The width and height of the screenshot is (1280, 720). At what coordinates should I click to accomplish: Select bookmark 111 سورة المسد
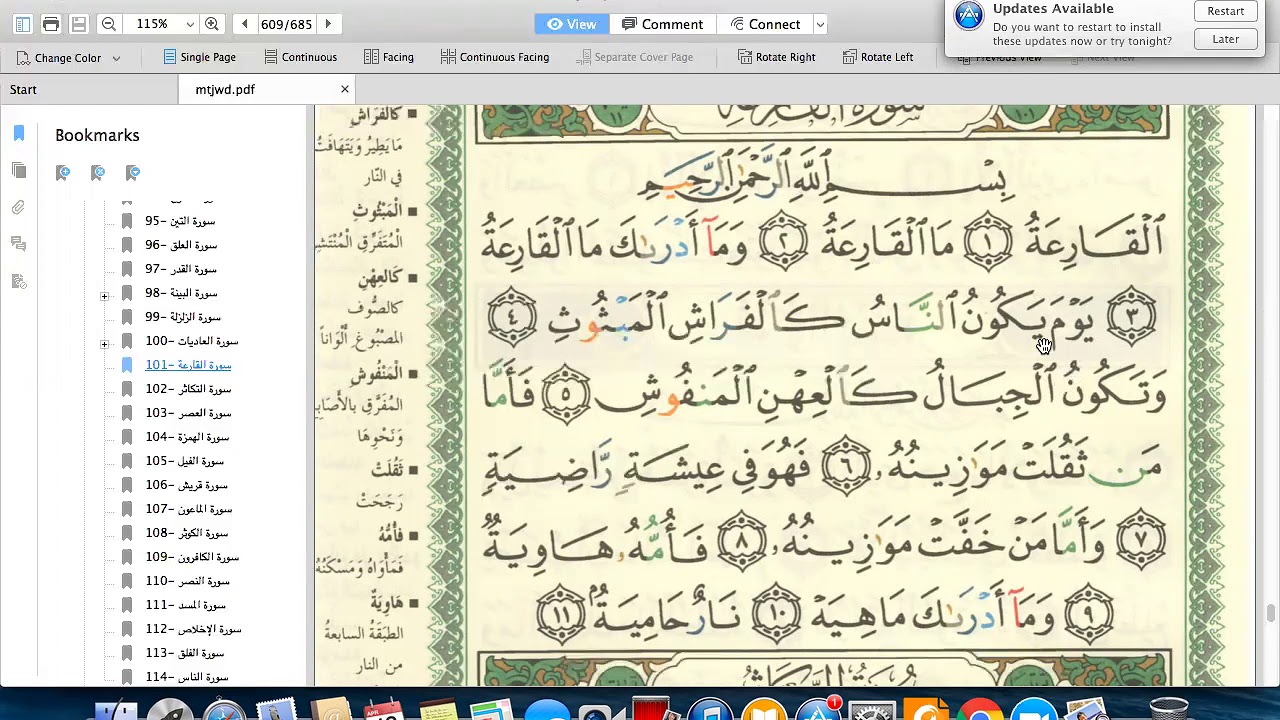pos(186,605)
